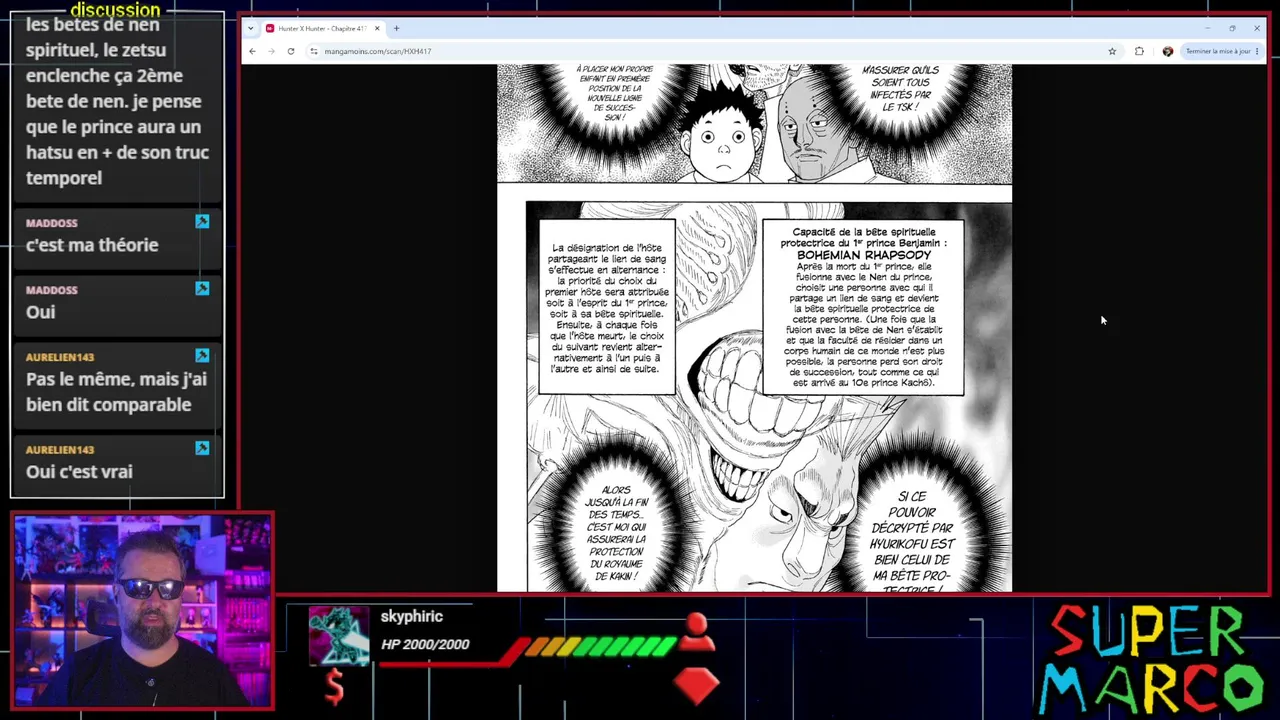Screen dimensions: 1280x720
Task: Click moderator badge on "c'est ma théorie" message
Action: (x=202, y=221)
